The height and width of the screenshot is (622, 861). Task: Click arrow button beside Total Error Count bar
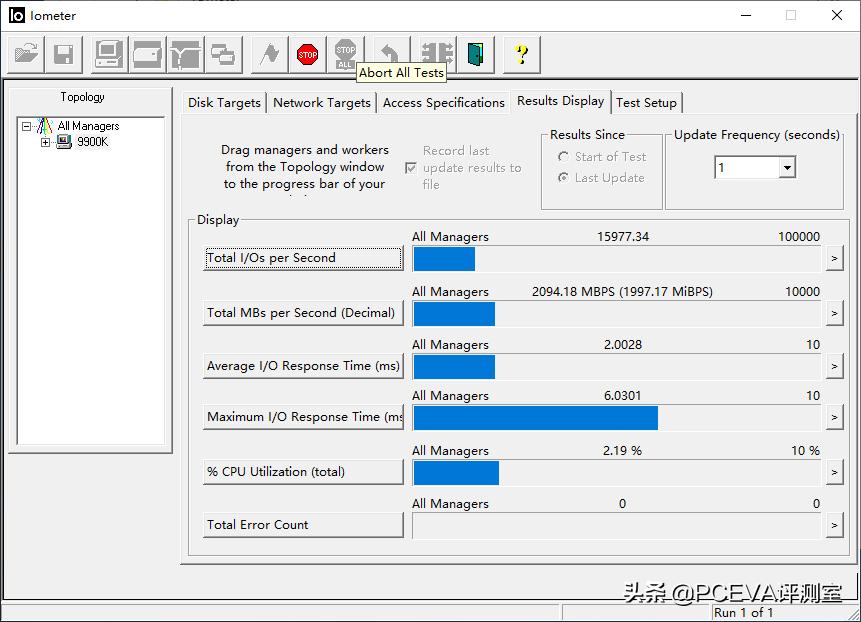834,525
